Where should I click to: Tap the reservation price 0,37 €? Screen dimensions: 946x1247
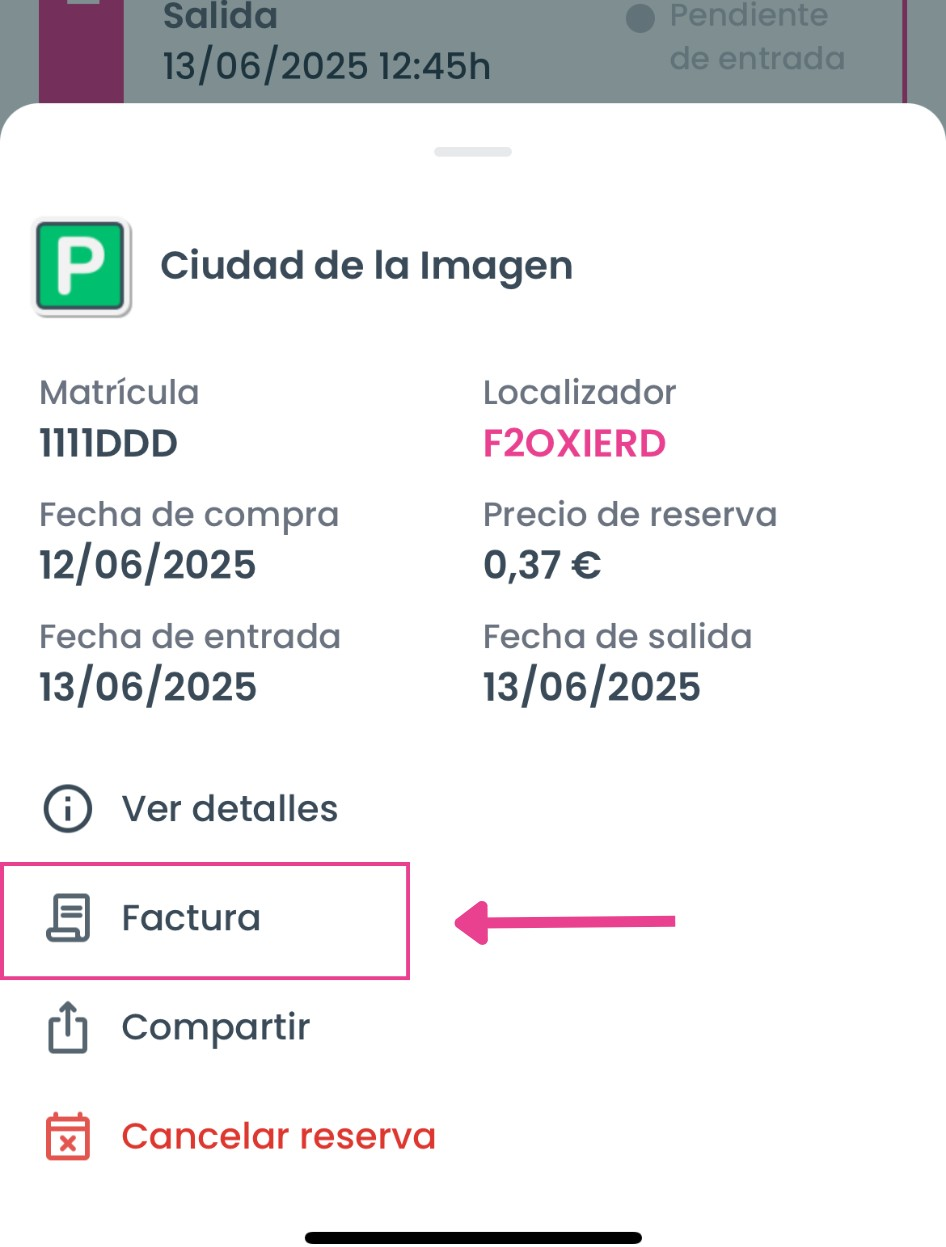tap(542, 565)
